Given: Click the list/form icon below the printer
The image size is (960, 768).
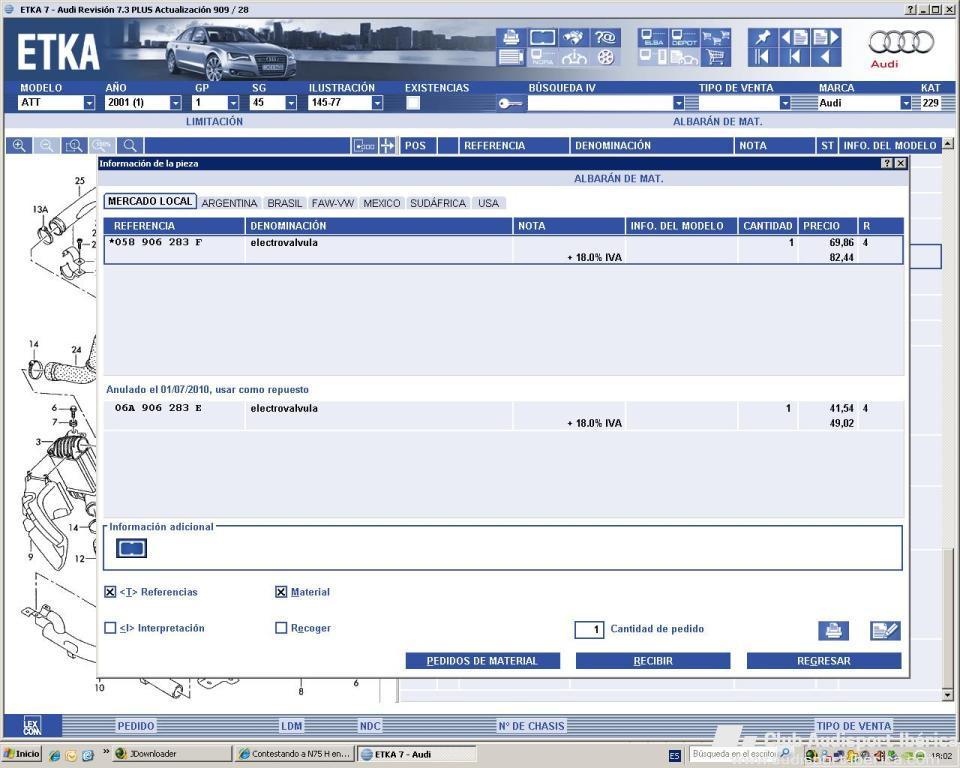Looking at the screenshot, I should click(x=511, y=58).
